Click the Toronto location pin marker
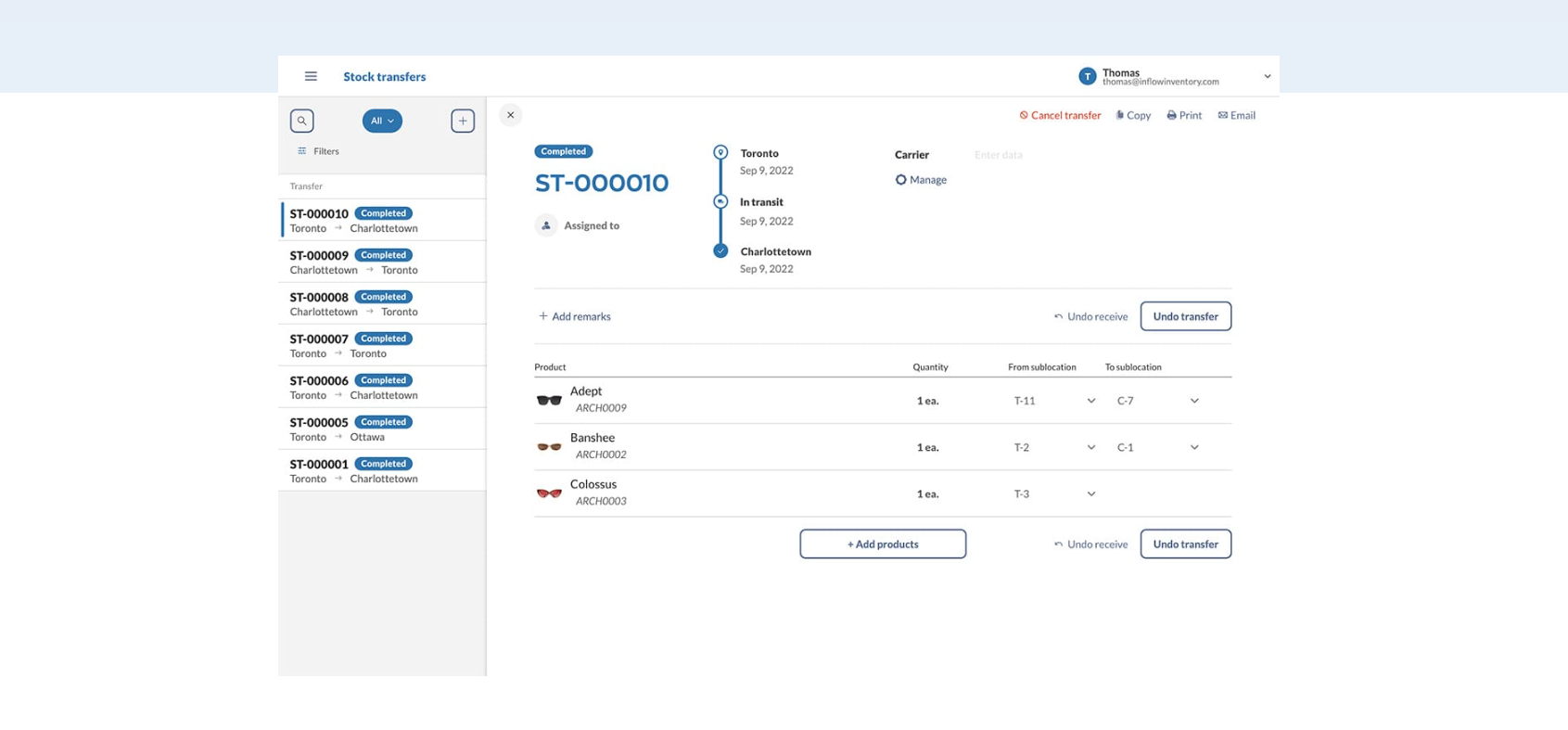Viewport: 1568px width, 730px height. pos(720,152)
